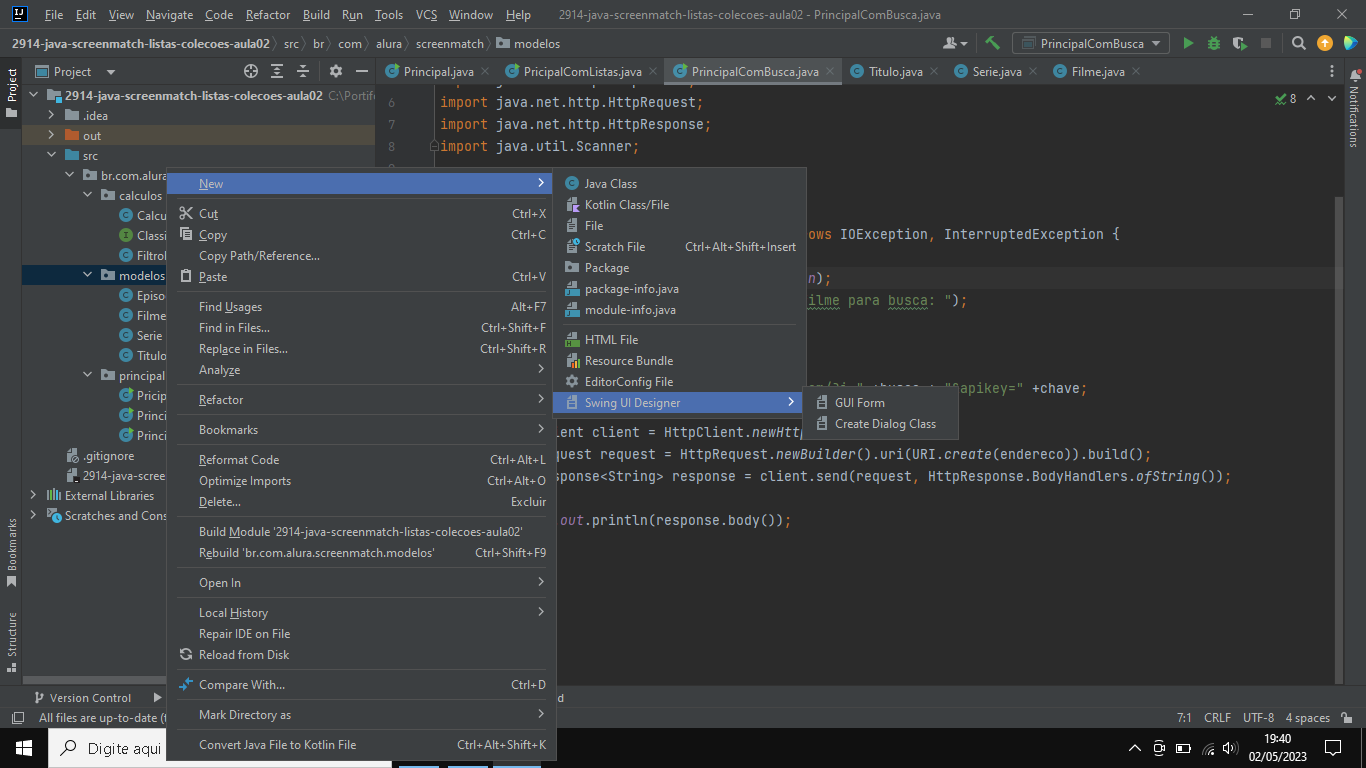Collapse the root project folder node
The width and height of the screenshot is (1366, 768).
35,96
